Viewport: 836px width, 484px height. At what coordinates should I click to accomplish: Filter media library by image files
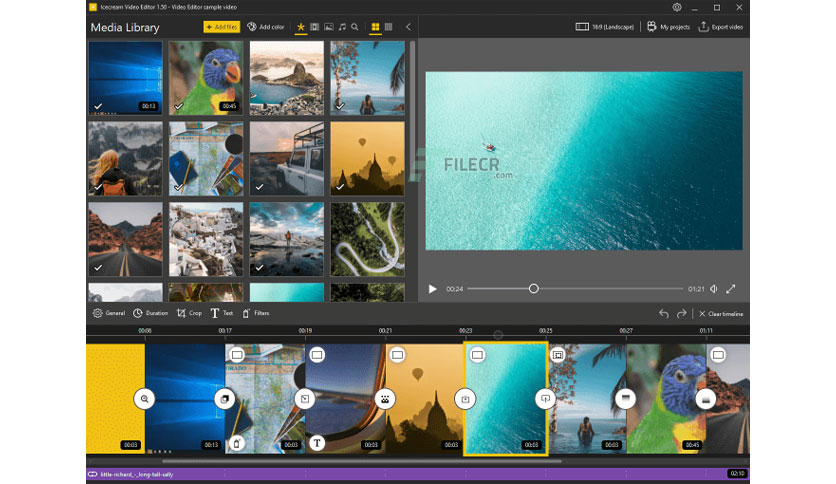(x=328, y=27)
